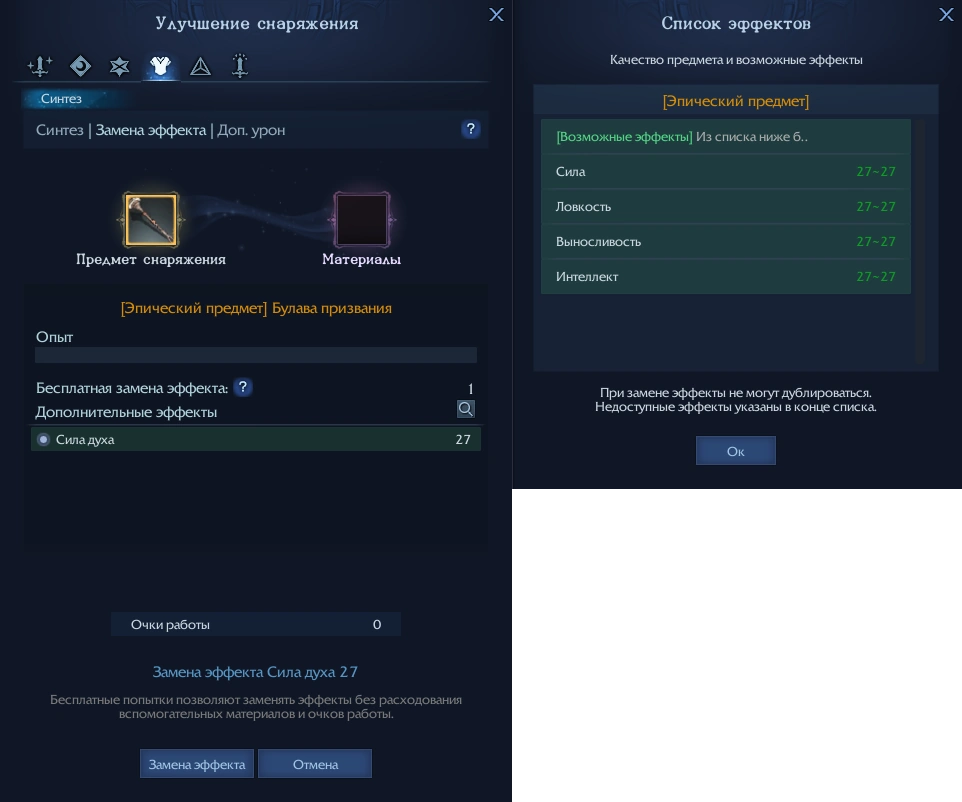Switch to the Синтез tab
This screenshot has width=962, height=802.
tap(61, 99)
